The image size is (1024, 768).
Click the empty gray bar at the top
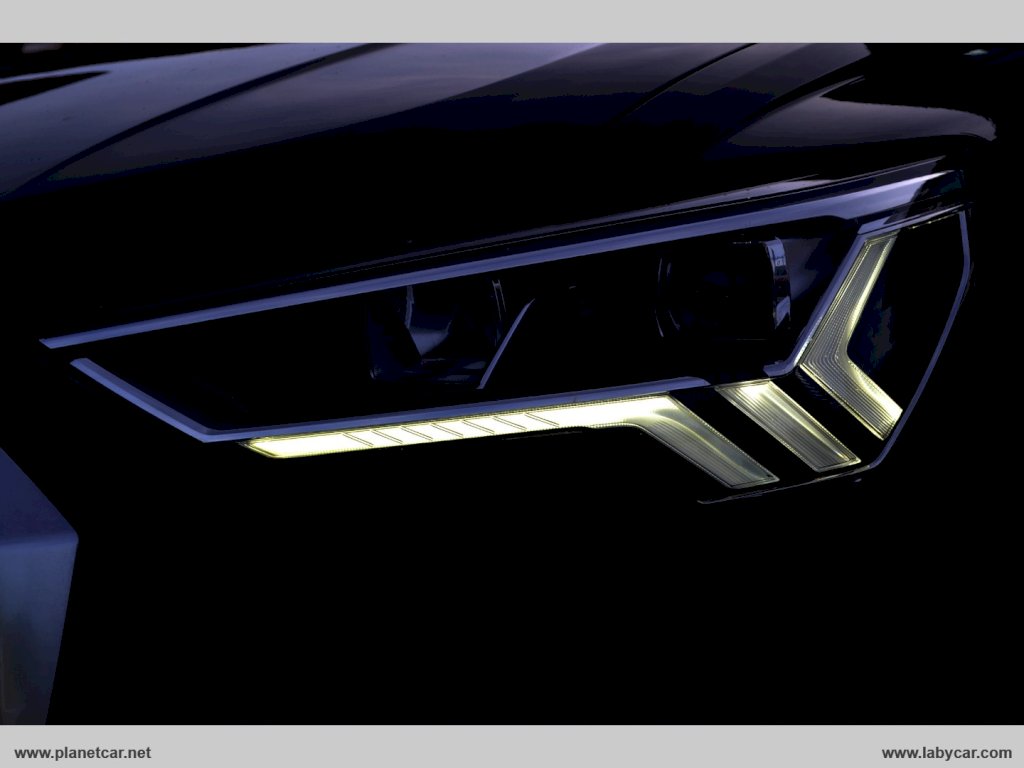512,20
